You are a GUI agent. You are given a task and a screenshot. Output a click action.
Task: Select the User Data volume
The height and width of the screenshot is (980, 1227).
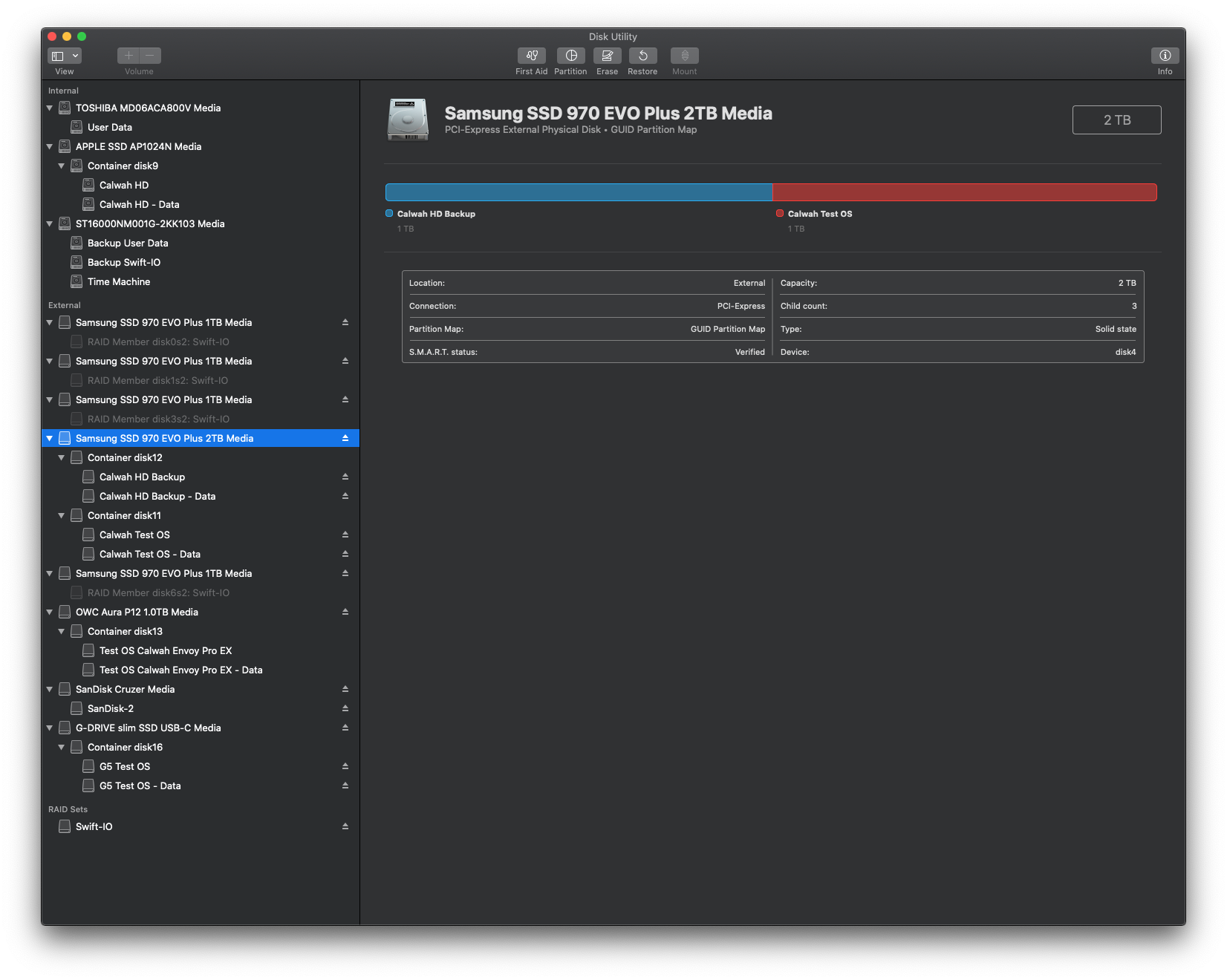tap(201, 128)
